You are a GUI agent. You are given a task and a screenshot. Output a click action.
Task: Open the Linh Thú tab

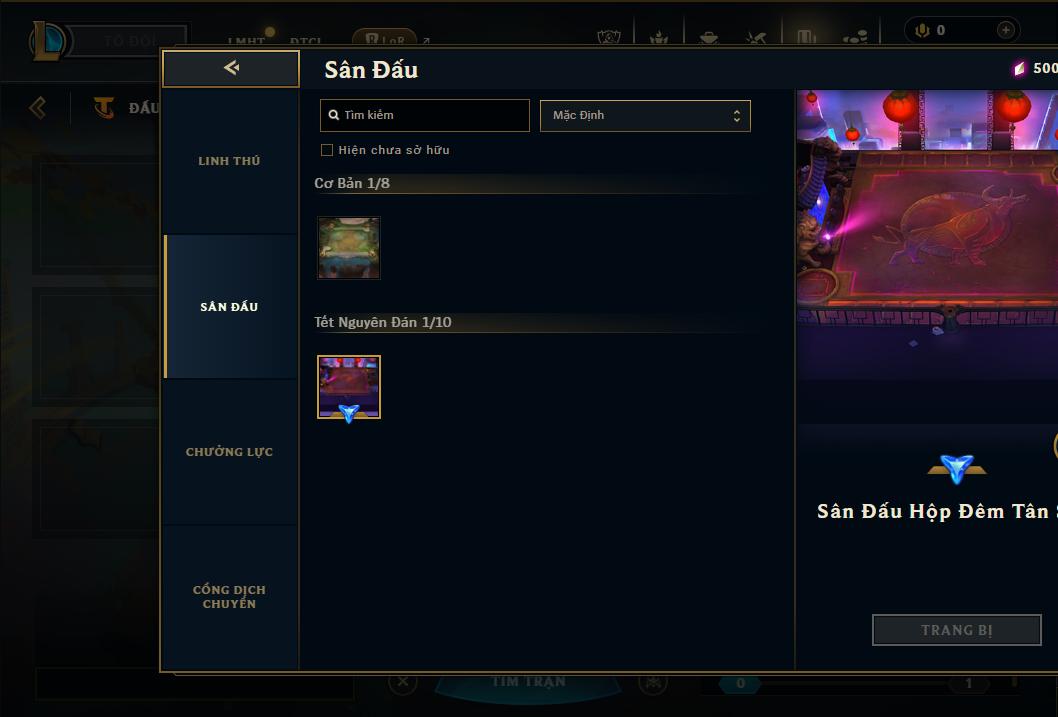(229, 161)
